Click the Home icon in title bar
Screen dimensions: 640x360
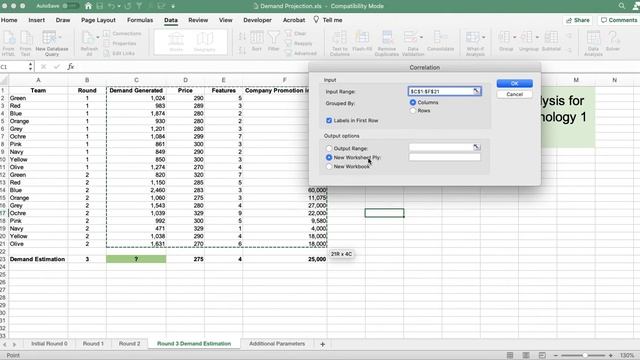pyautogui.click(x=88, y=6)
